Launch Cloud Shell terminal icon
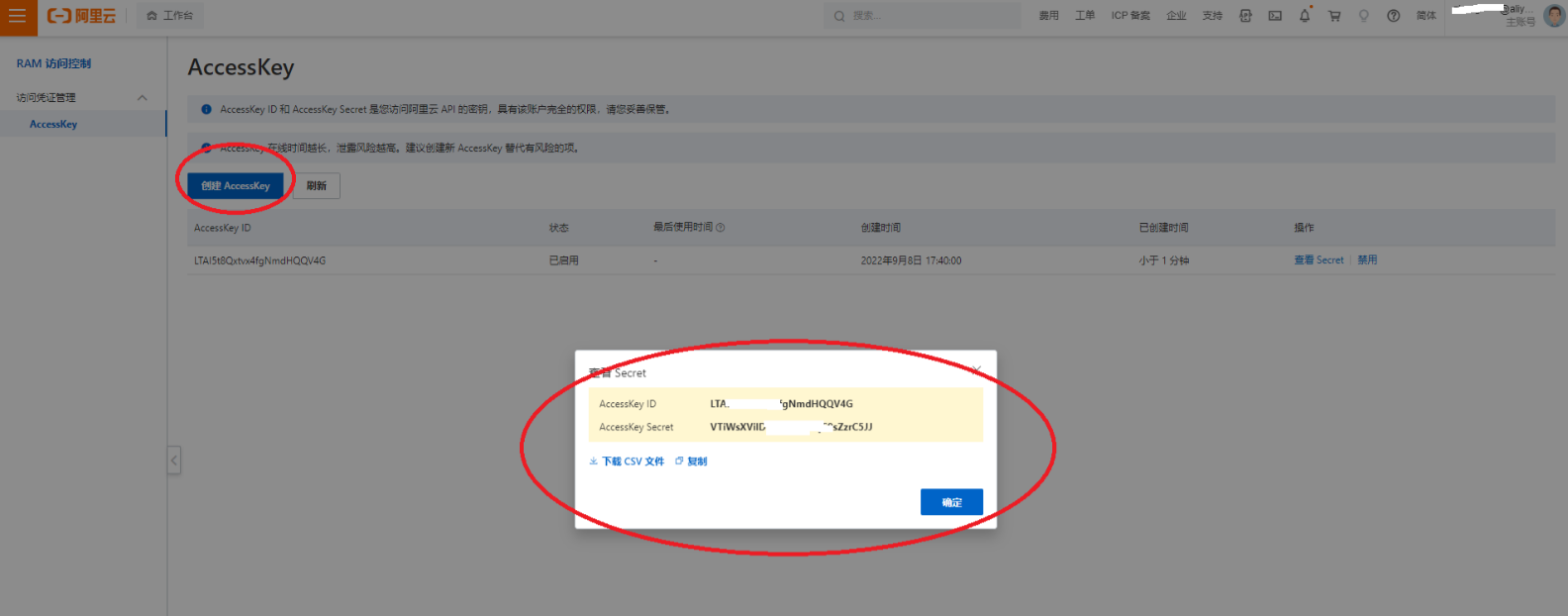Screen dimensions: 1568x616 pos(1275,16)
